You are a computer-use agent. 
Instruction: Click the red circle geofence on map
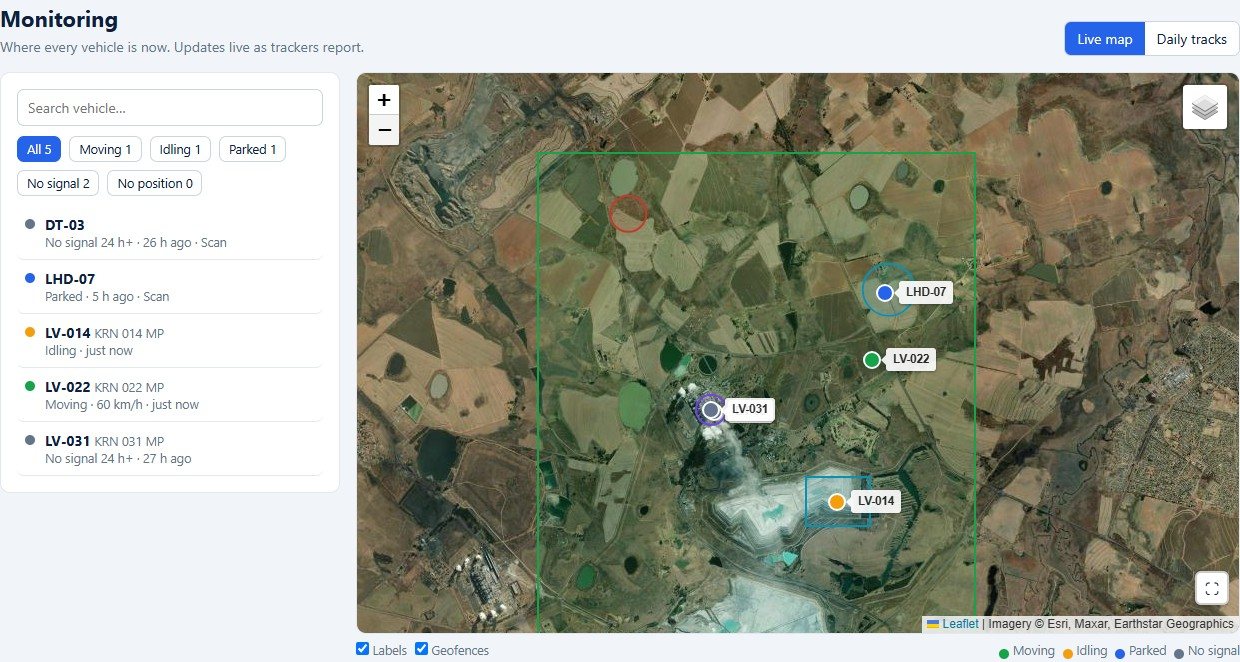coord(628,213)
